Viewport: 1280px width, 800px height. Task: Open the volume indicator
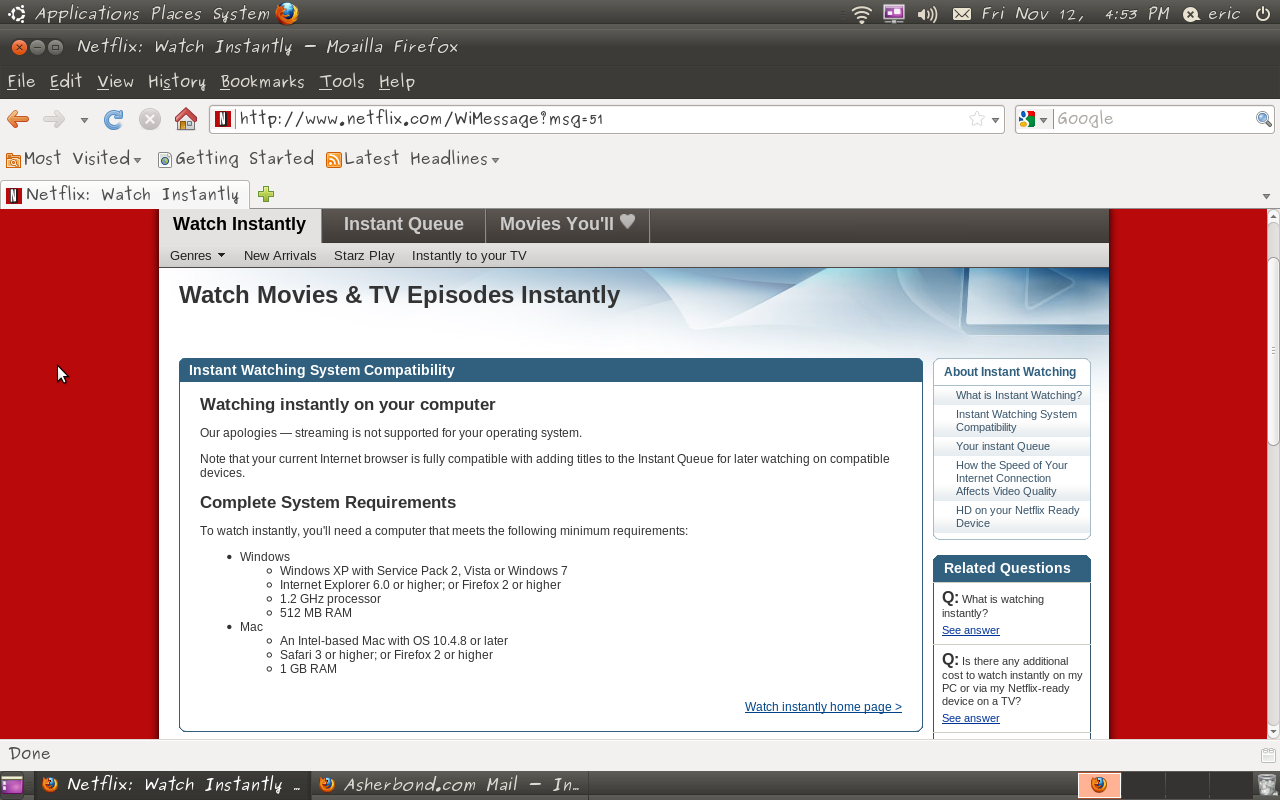pos(927,14)
